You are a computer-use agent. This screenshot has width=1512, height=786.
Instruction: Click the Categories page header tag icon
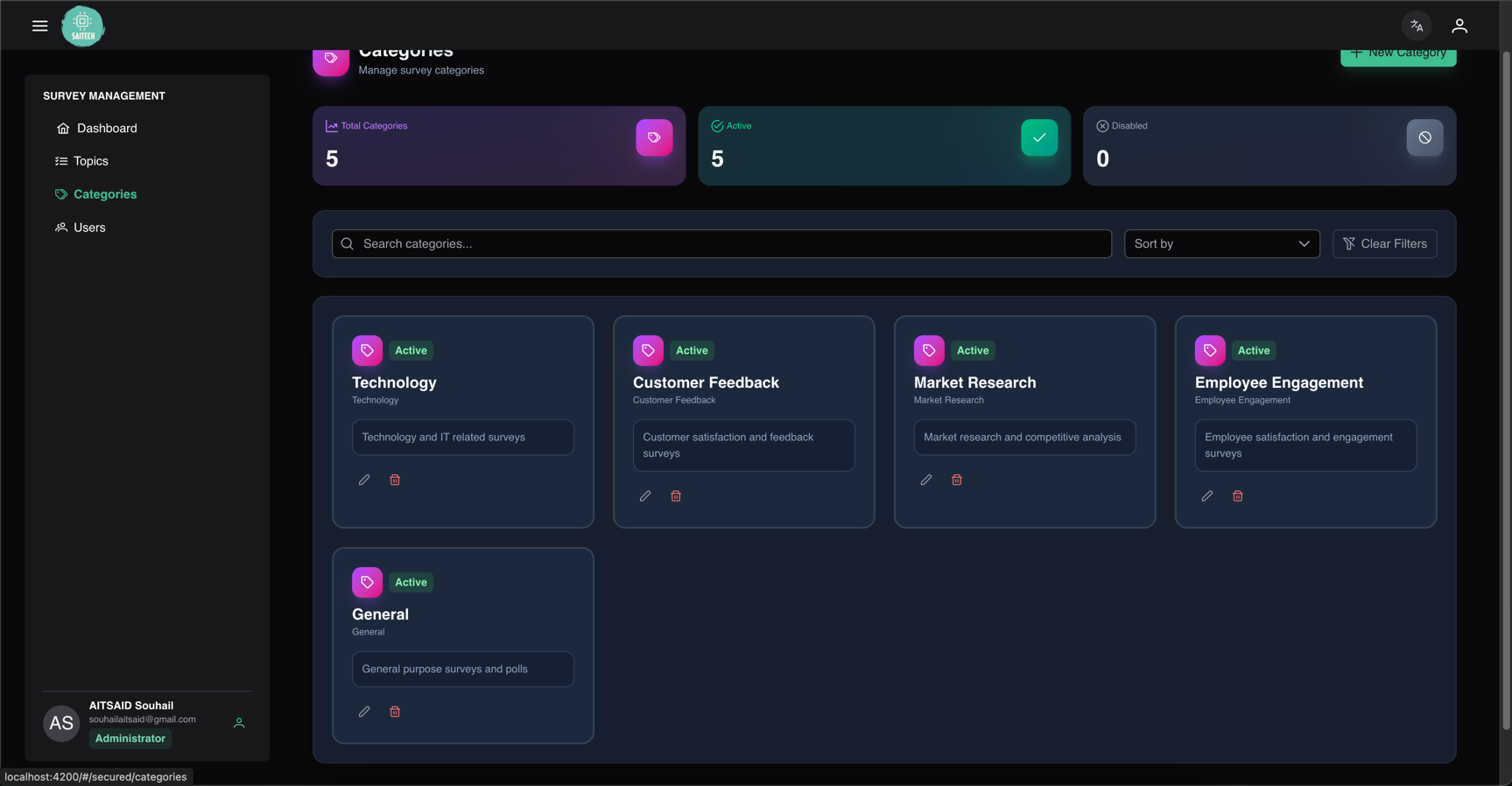pos(331,61)
